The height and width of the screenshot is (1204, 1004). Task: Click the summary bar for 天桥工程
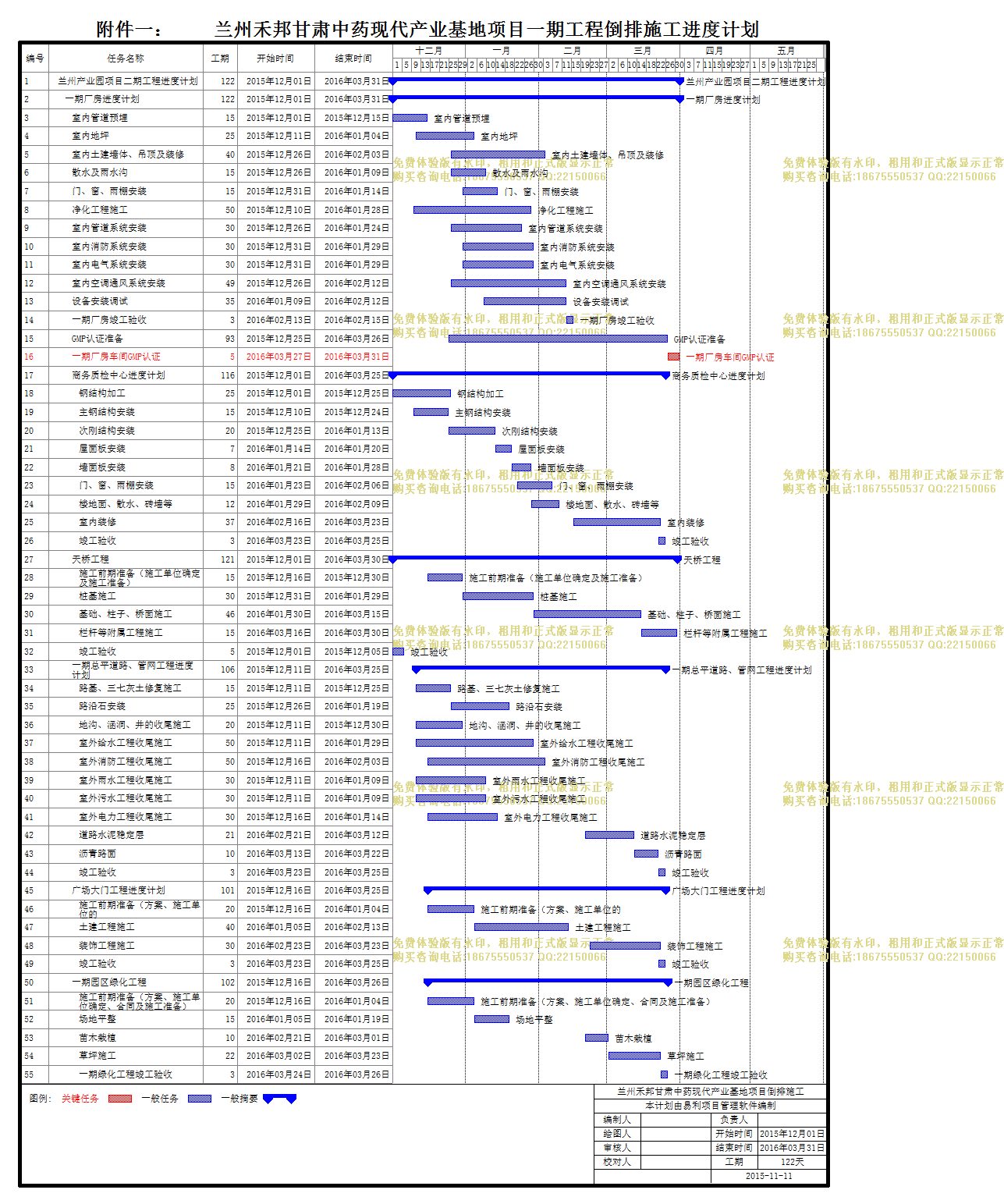pos(535,559)
